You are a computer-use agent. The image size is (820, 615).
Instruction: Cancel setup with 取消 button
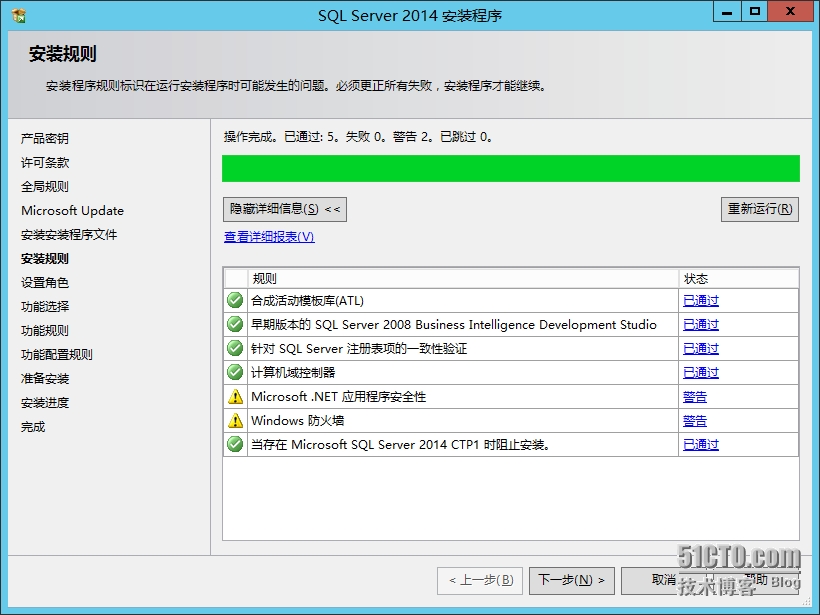(x=664, y=580)
